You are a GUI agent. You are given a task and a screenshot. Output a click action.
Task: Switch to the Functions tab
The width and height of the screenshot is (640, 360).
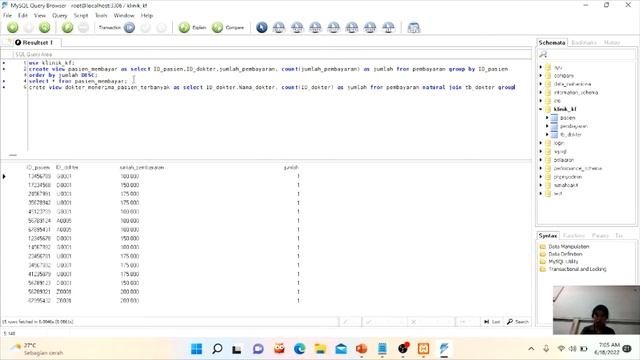click(x=574, y=236)
